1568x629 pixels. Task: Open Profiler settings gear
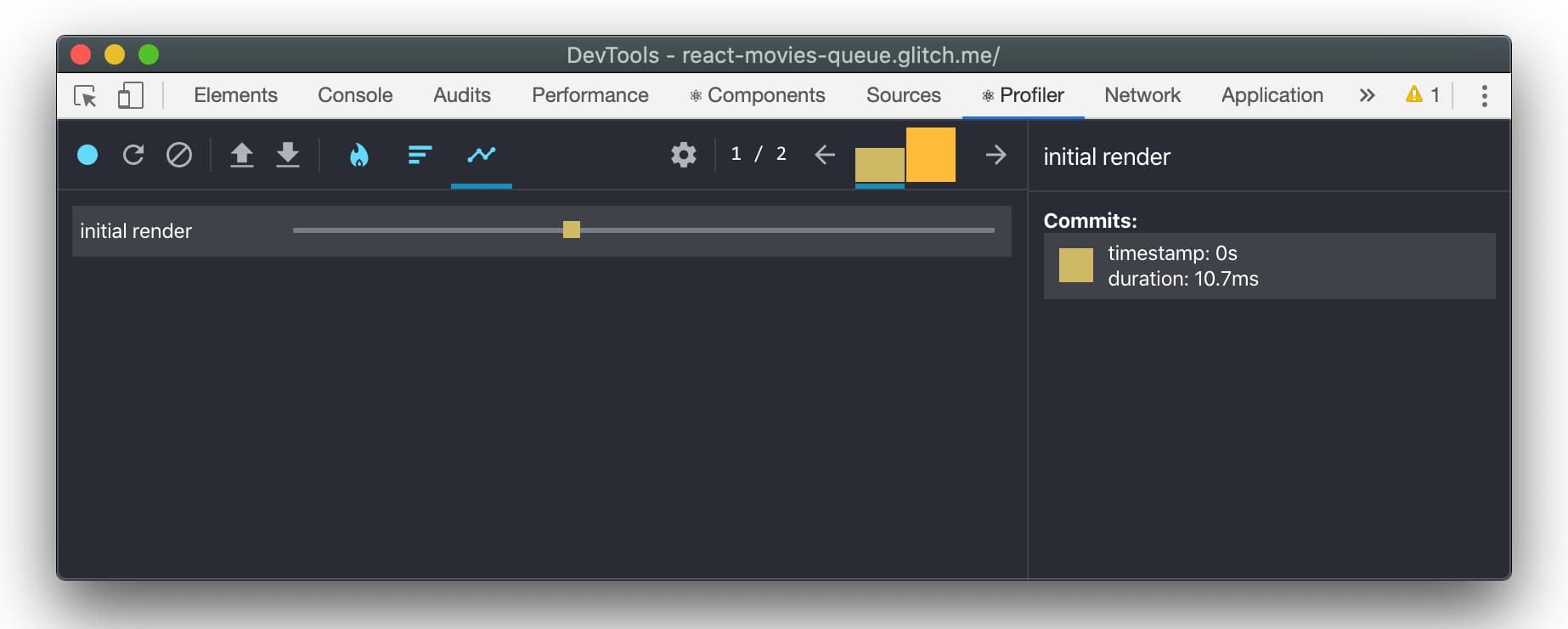coord(683,155)
